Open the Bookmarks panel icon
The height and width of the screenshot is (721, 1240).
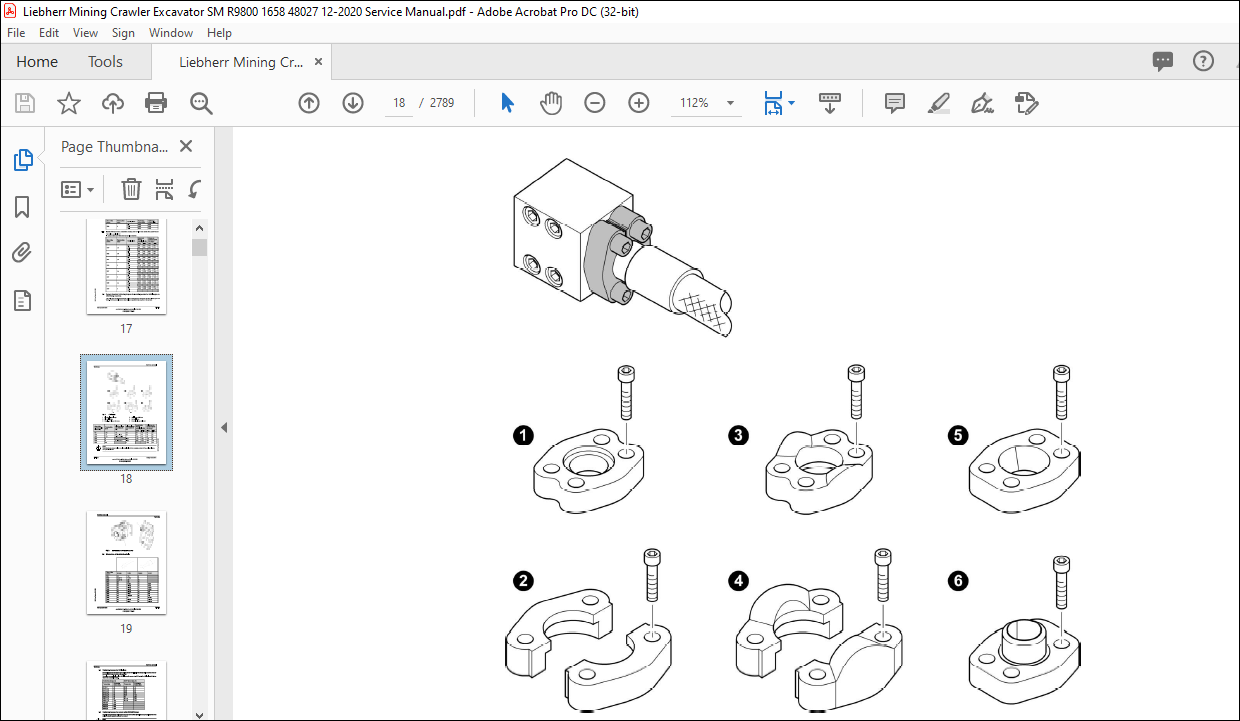[22, 207]
